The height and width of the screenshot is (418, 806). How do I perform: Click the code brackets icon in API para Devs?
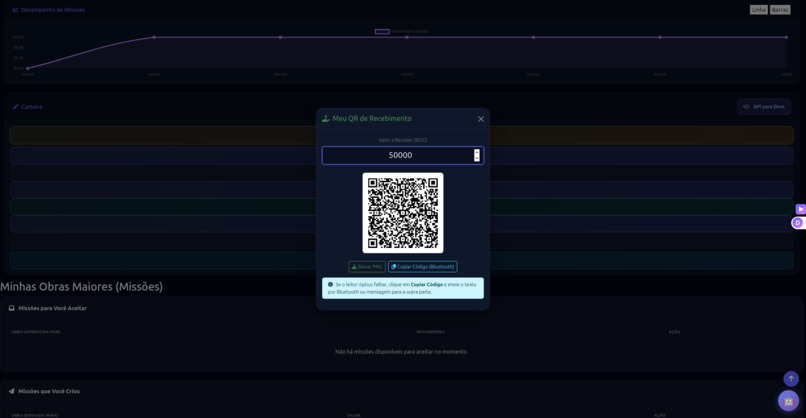tap(746, 106)
